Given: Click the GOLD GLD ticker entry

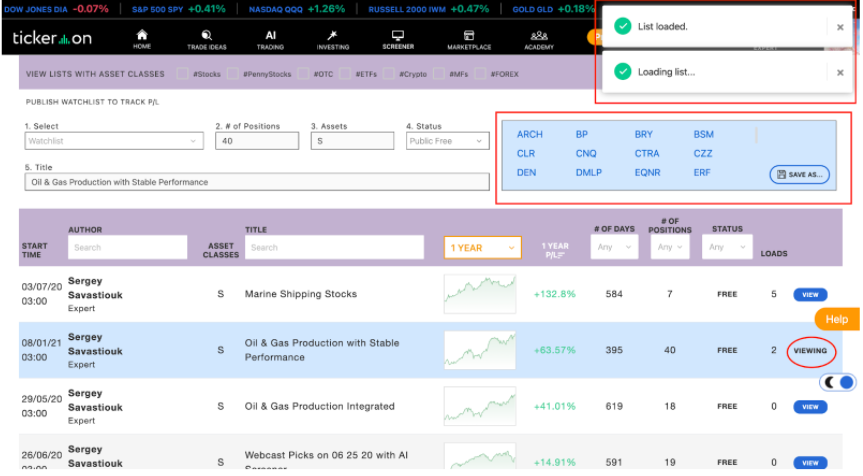Looking at the screenshot, I should point(553,9).
